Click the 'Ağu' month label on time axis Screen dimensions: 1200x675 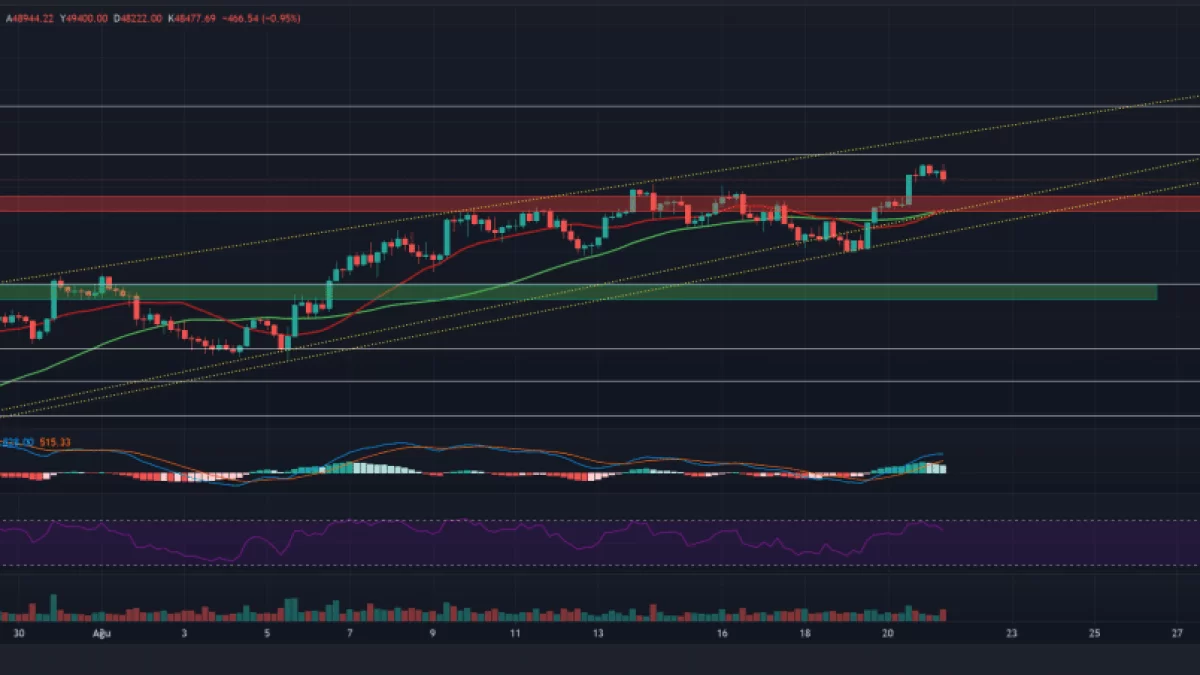[x=100, y=633]
